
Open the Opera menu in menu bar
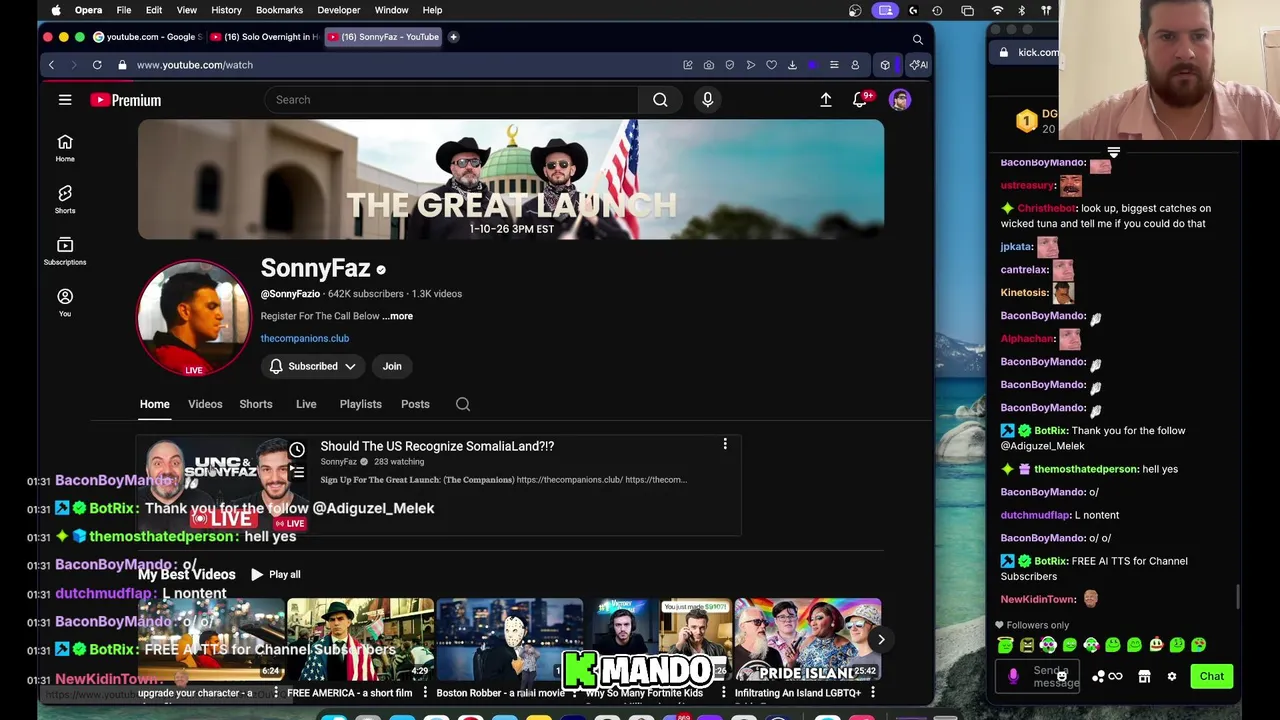[88, 10]
